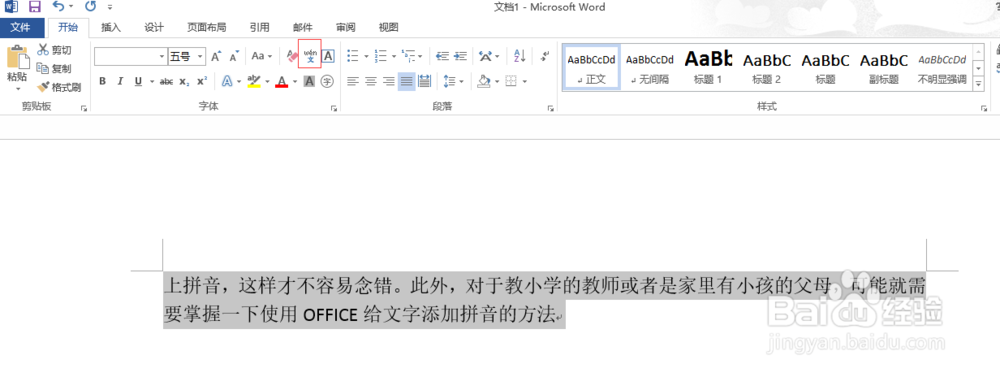Image resolution: width=1000 pixels, height=377 pixels.
Task: Click paragraph shading paint bucket
Action: point(483,81)
